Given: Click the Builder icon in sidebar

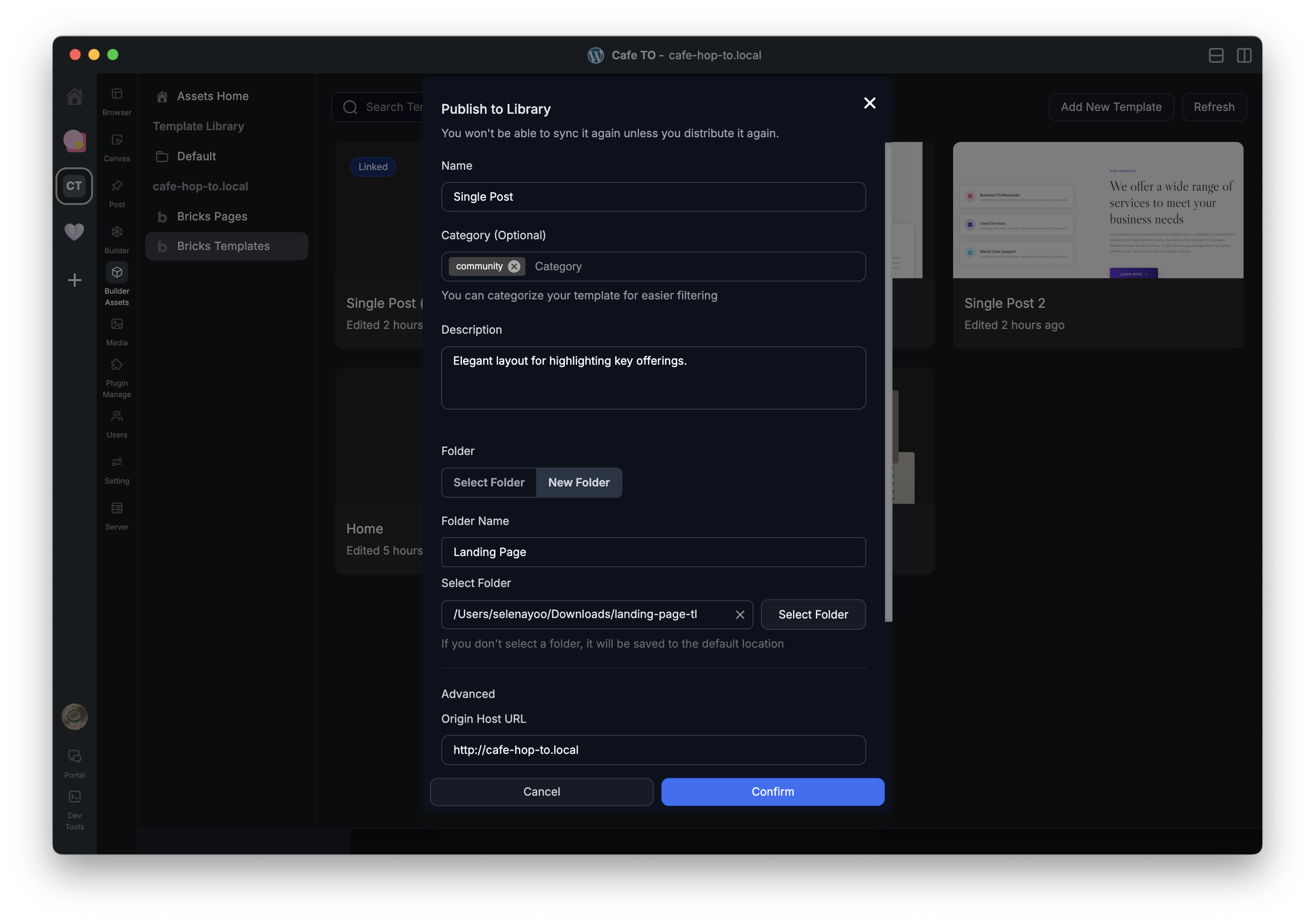Looking at the screenshot, I should click(117, 233).
